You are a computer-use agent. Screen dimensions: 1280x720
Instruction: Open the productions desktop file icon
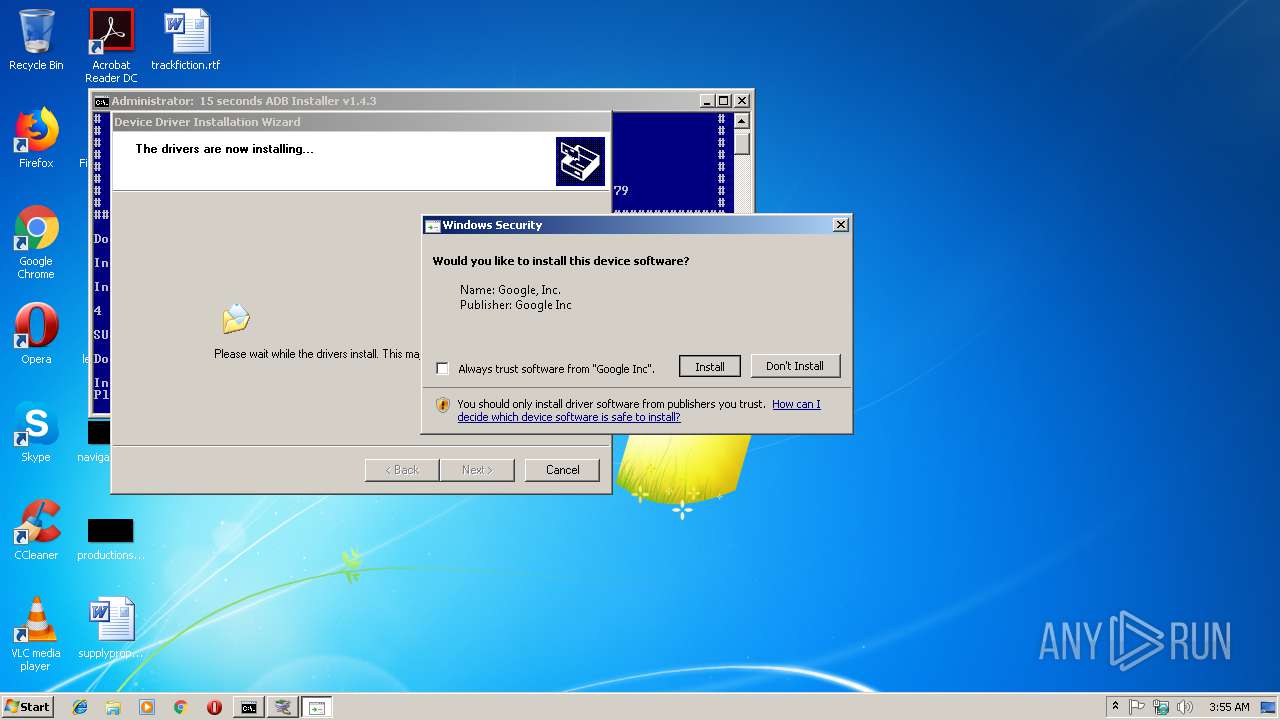click(111, 538)
